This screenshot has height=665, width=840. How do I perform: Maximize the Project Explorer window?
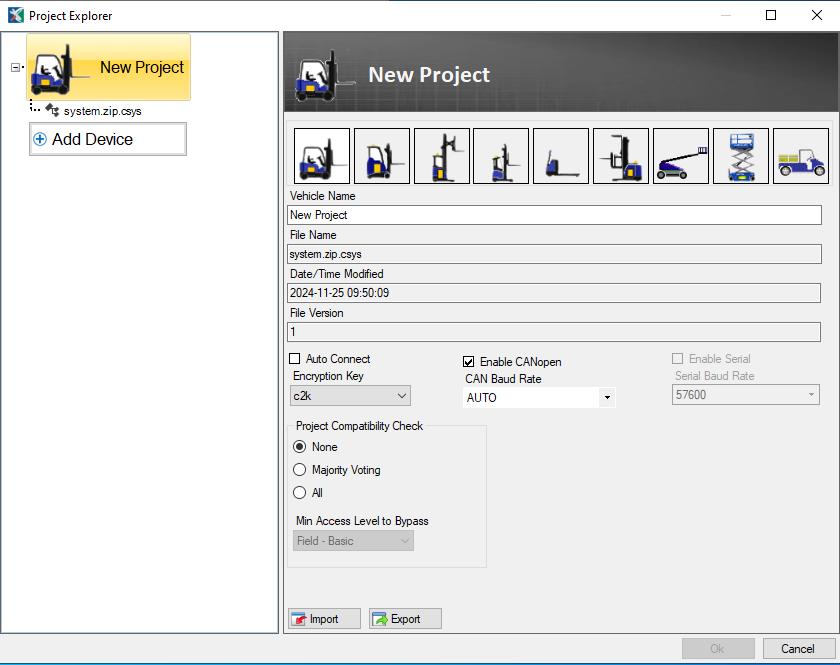point(771,15)
